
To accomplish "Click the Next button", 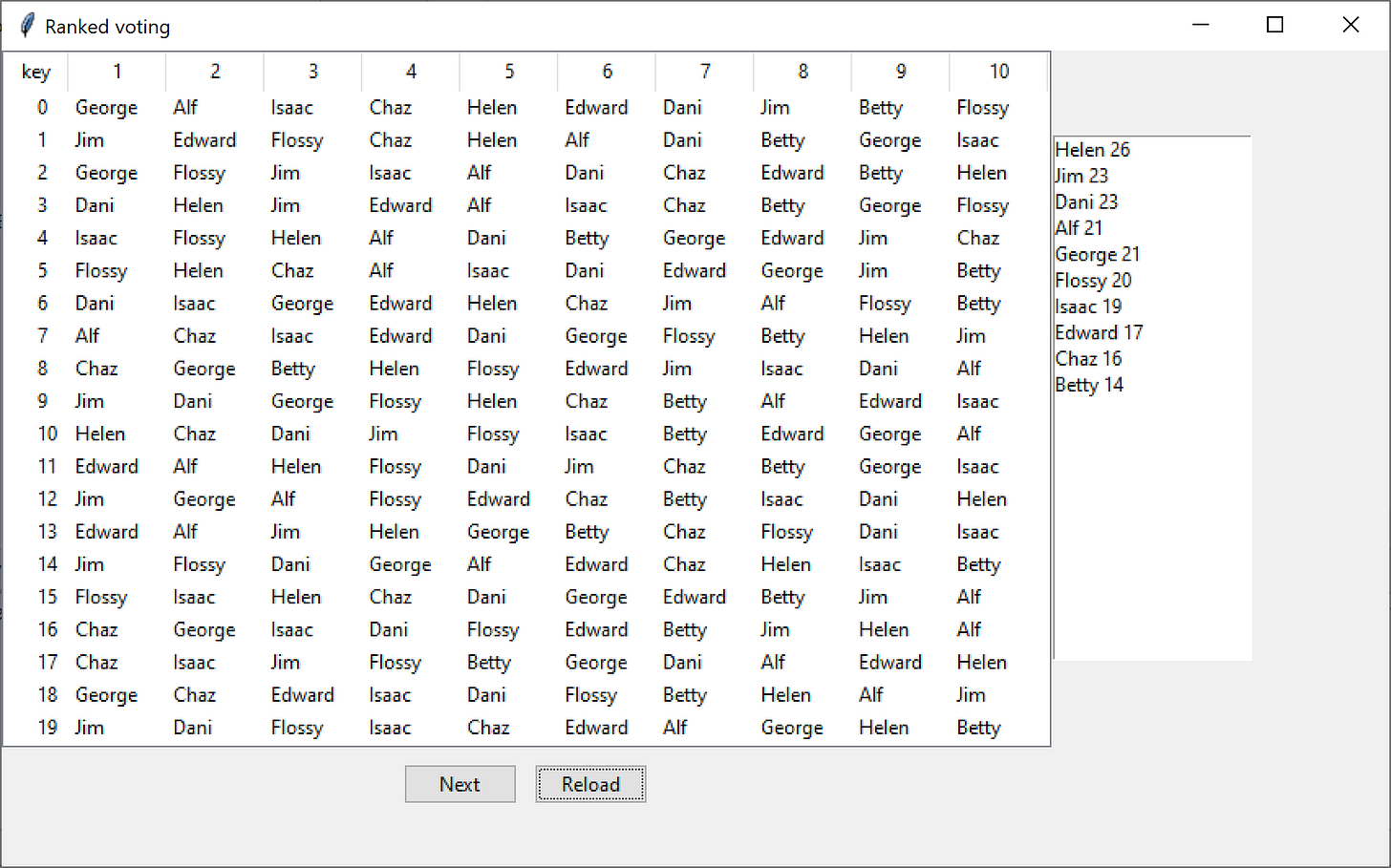I will pos(460,784).
